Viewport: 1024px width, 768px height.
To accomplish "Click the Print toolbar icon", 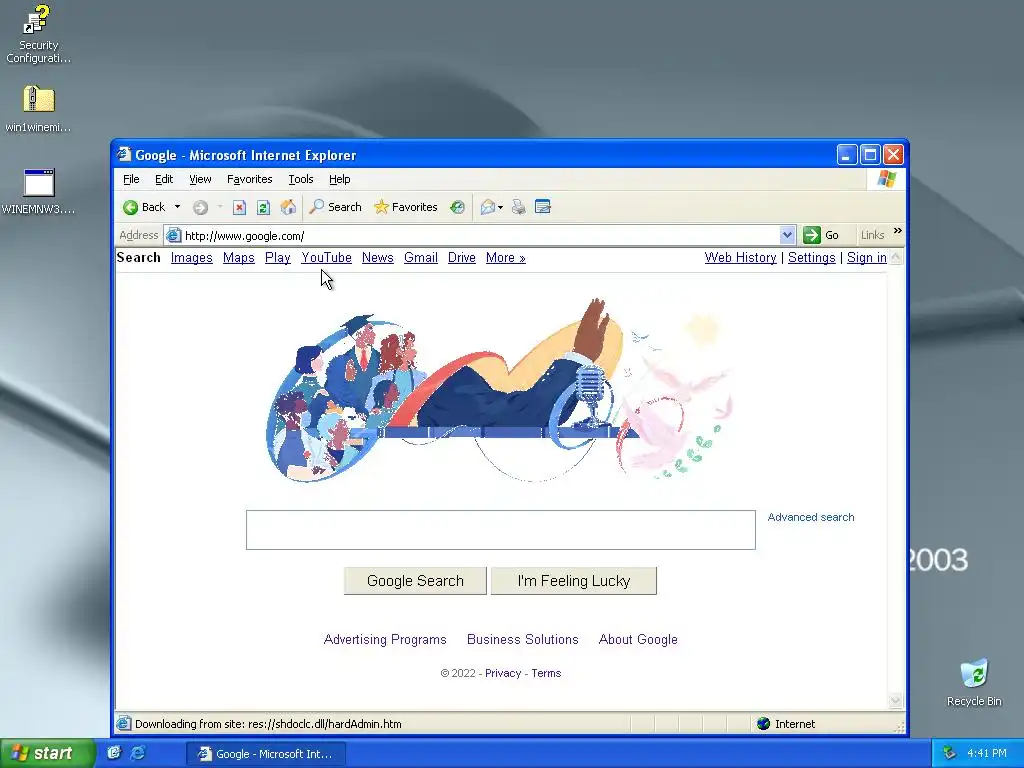I will (x=519, y=207).
